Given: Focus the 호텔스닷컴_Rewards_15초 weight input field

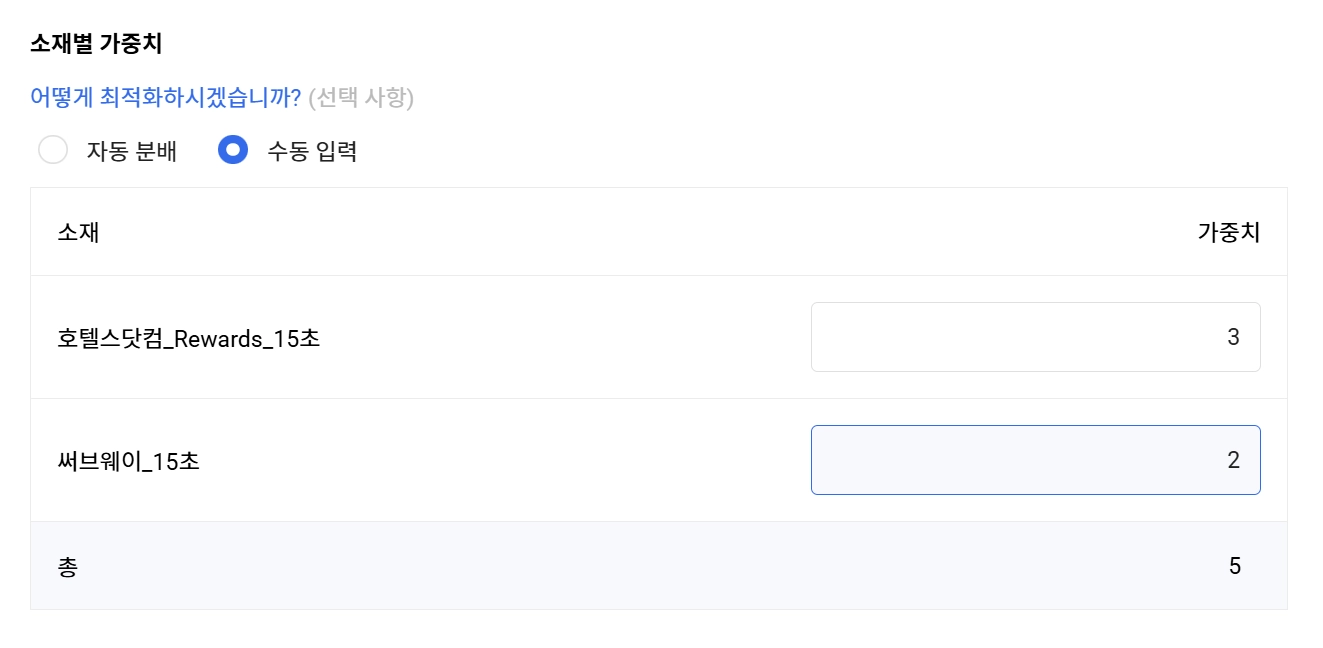Looking at the screenshot, I should (x=1035, y=337).
